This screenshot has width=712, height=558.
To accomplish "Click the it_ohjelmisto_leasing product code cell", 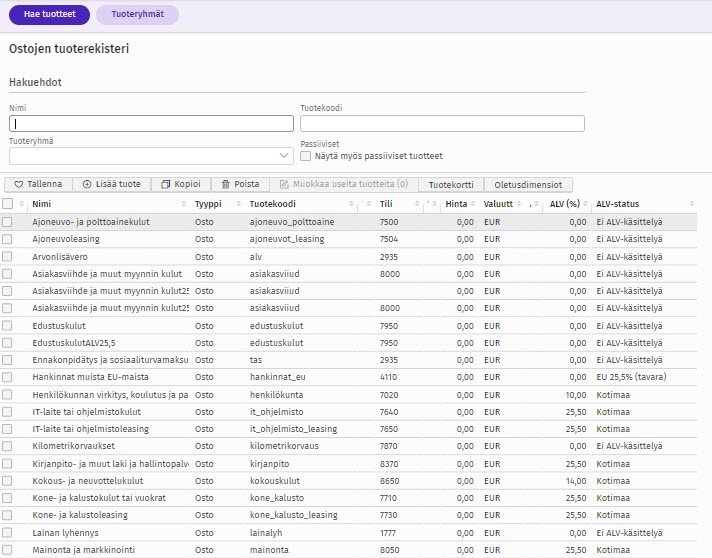I will click(x=293, y=429).
